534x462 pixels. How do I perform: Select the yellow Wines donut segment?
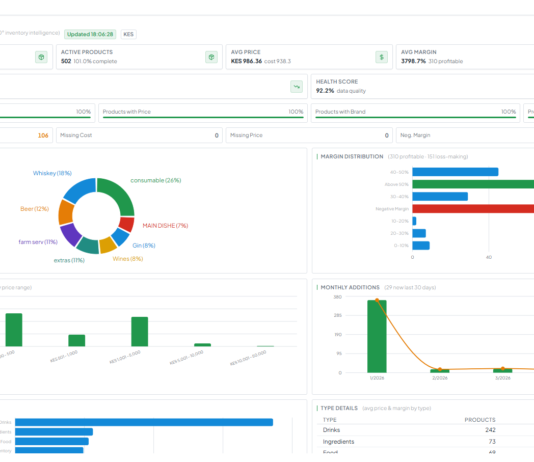pos(108,245)
